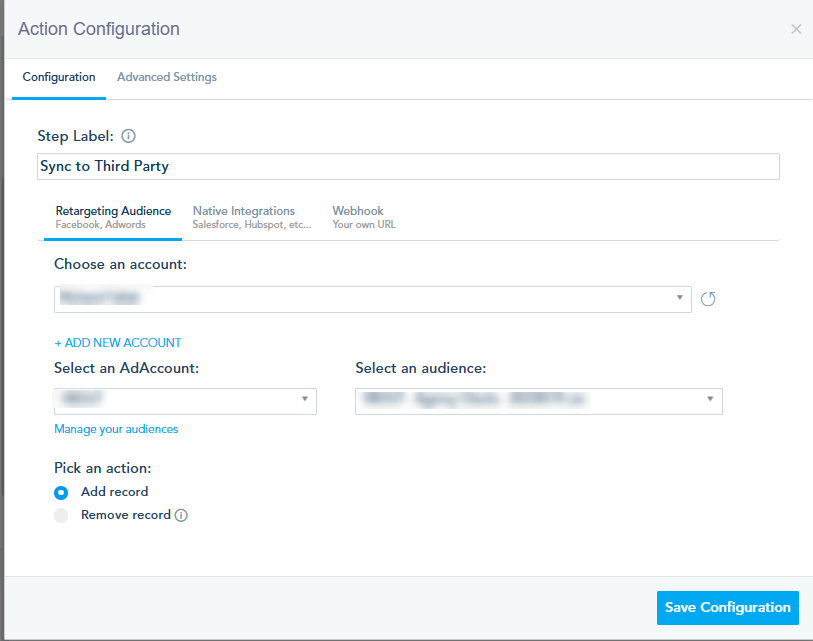This screenshot has width=813, height=641.
Task: Click info icon beside Remove record
Action: click(181, 515)
